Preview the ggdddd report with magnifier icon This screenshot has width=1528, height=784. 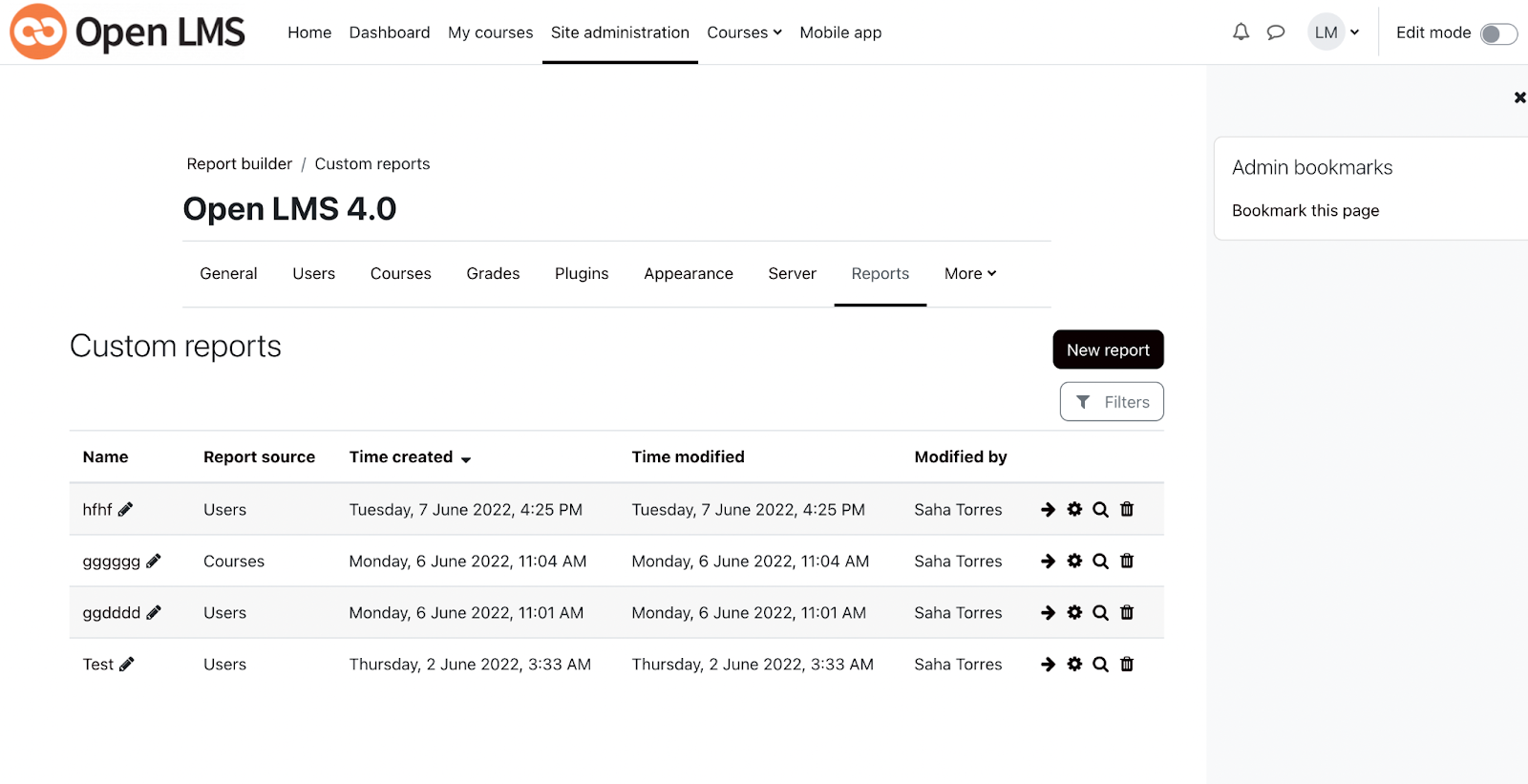1100,613
